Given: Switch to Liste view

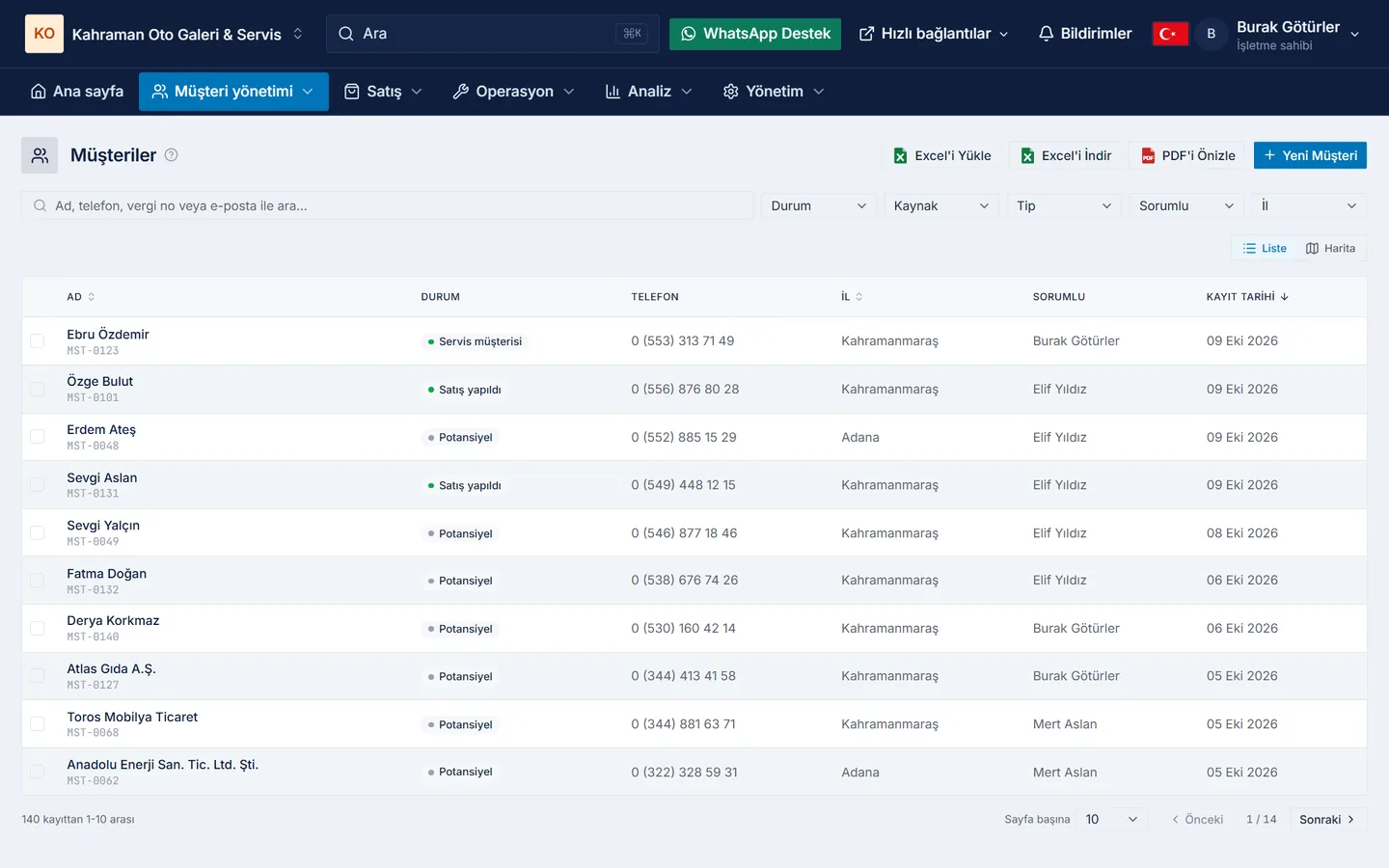Looking at the screenshot, I should 1265,248.
